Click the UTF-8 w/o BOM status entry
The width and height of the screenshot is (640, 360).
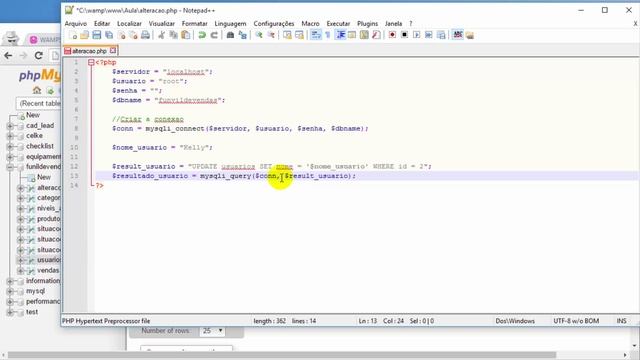[576, 321]
